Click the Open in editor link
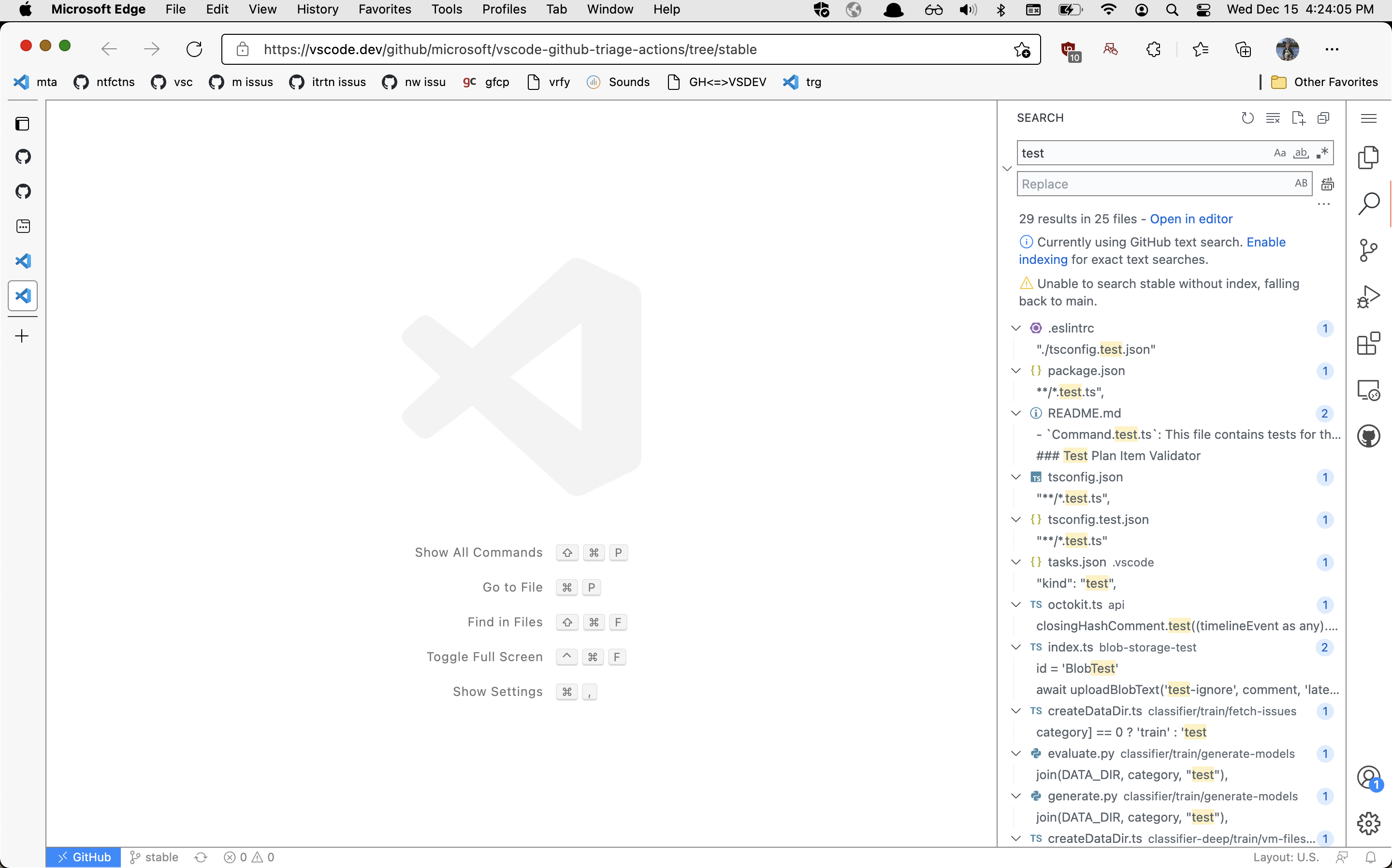The width and height of the screenshot is (1392, 868). (1191, 219)
